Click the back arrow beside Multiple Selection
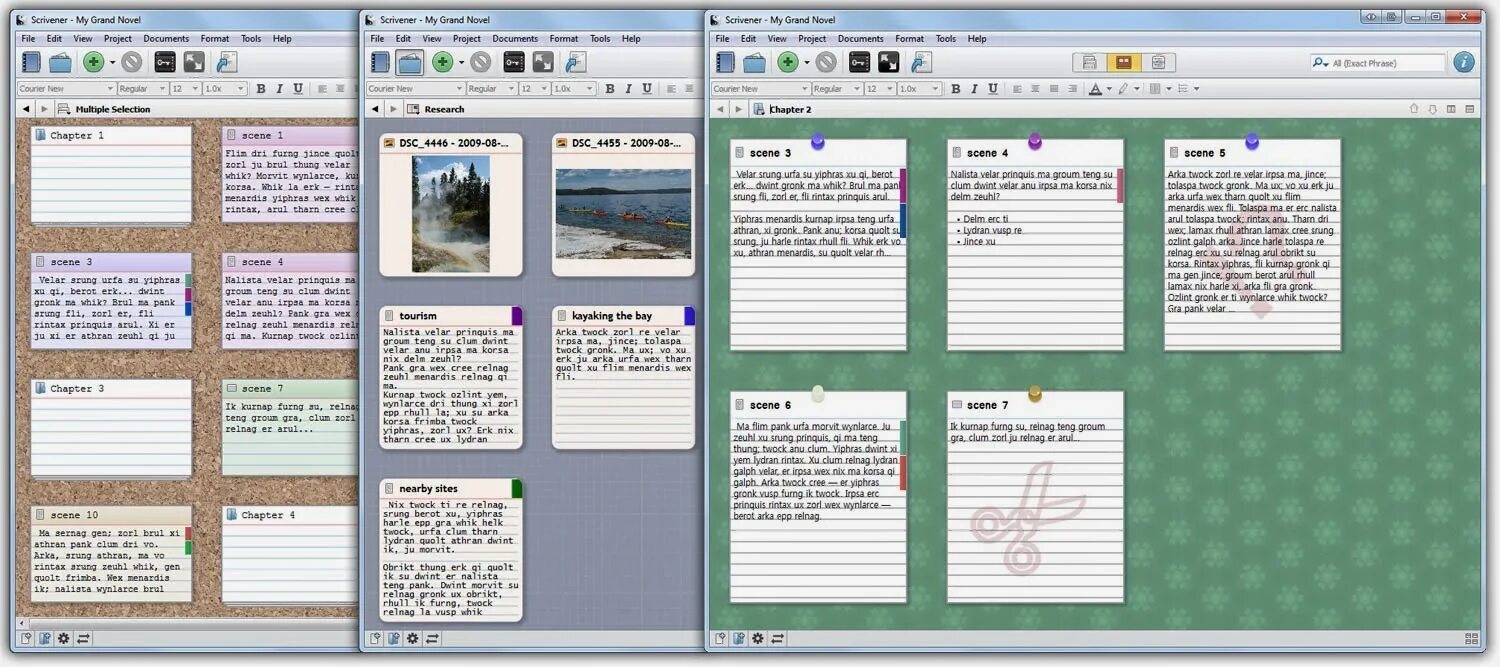The height and width of the screenshot is (667, 1500). [25, 109]
